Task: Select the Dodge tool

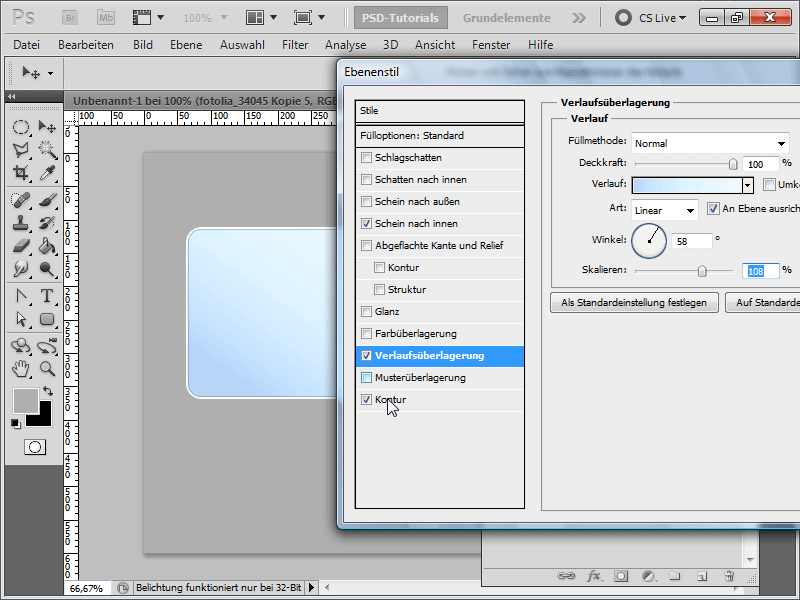Action: pyautogui.click(x=47, y=268)
